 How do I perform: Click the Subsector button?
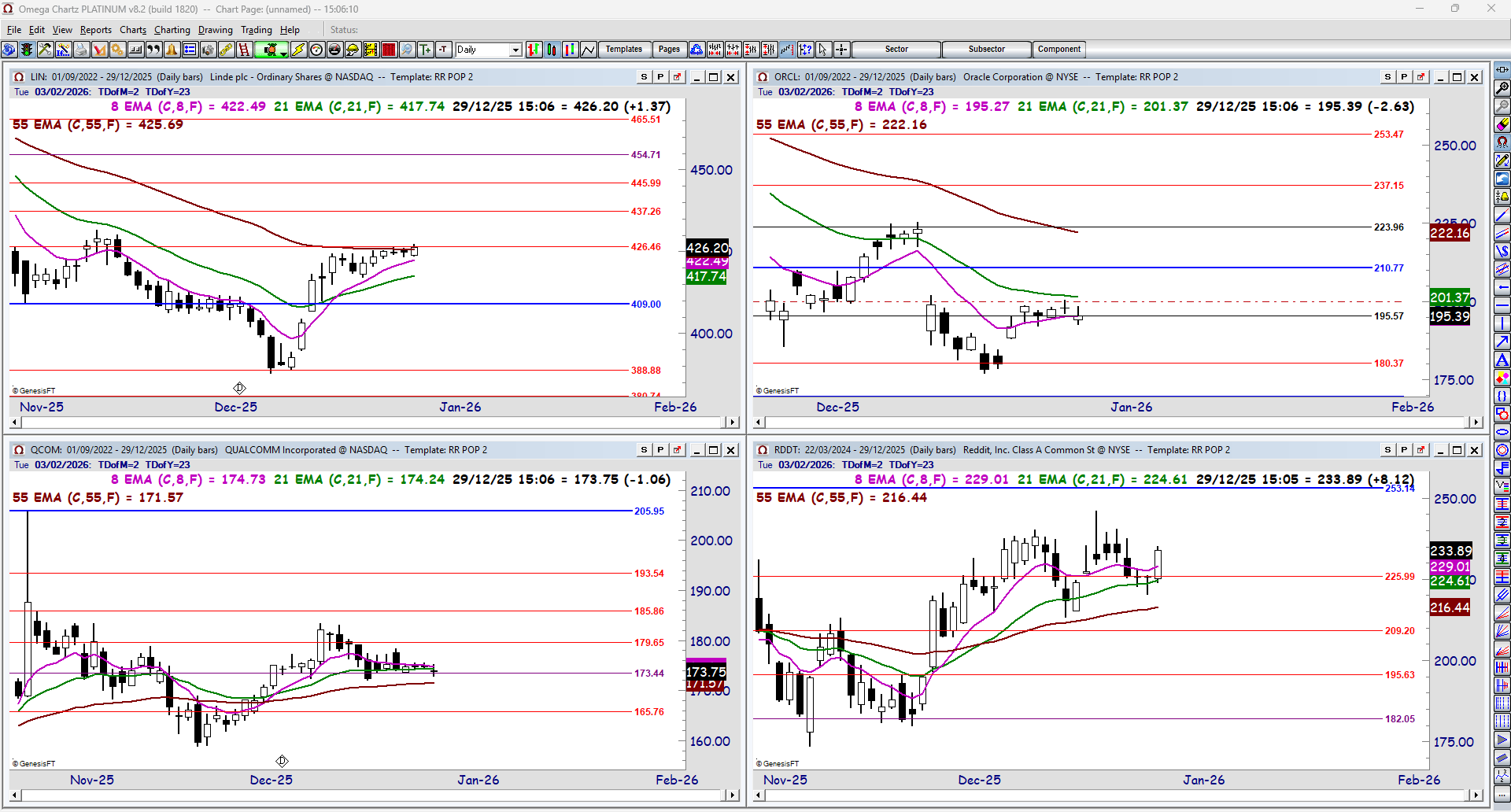pyautogui.click(x=987, y=50)
